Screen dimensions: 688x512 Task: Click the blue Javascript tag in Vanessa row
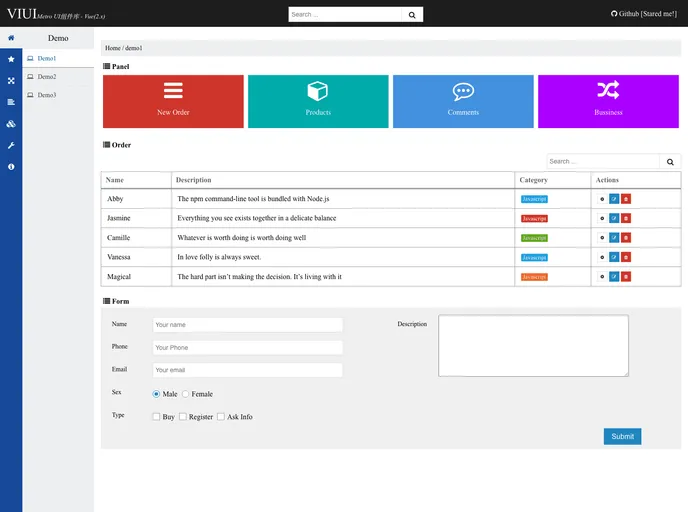point(534,258)
